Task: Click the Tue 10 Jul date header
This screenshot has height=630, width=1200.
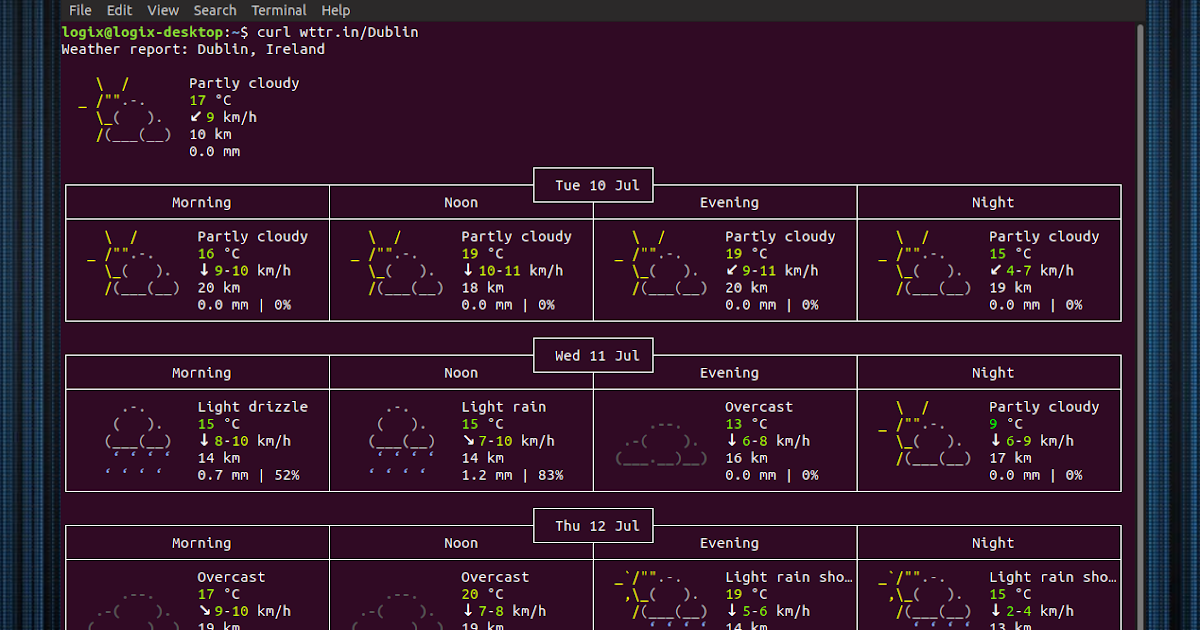Action: click(593, 184)
